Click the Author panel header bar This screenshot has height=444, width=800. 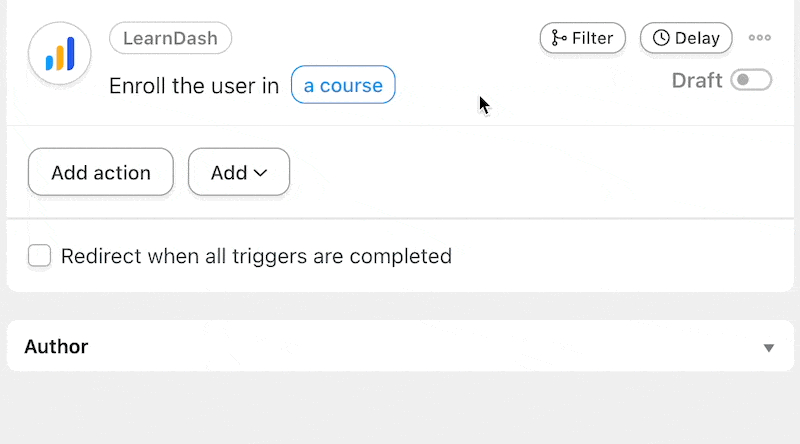pyautogui.click(x=400, y=346)
